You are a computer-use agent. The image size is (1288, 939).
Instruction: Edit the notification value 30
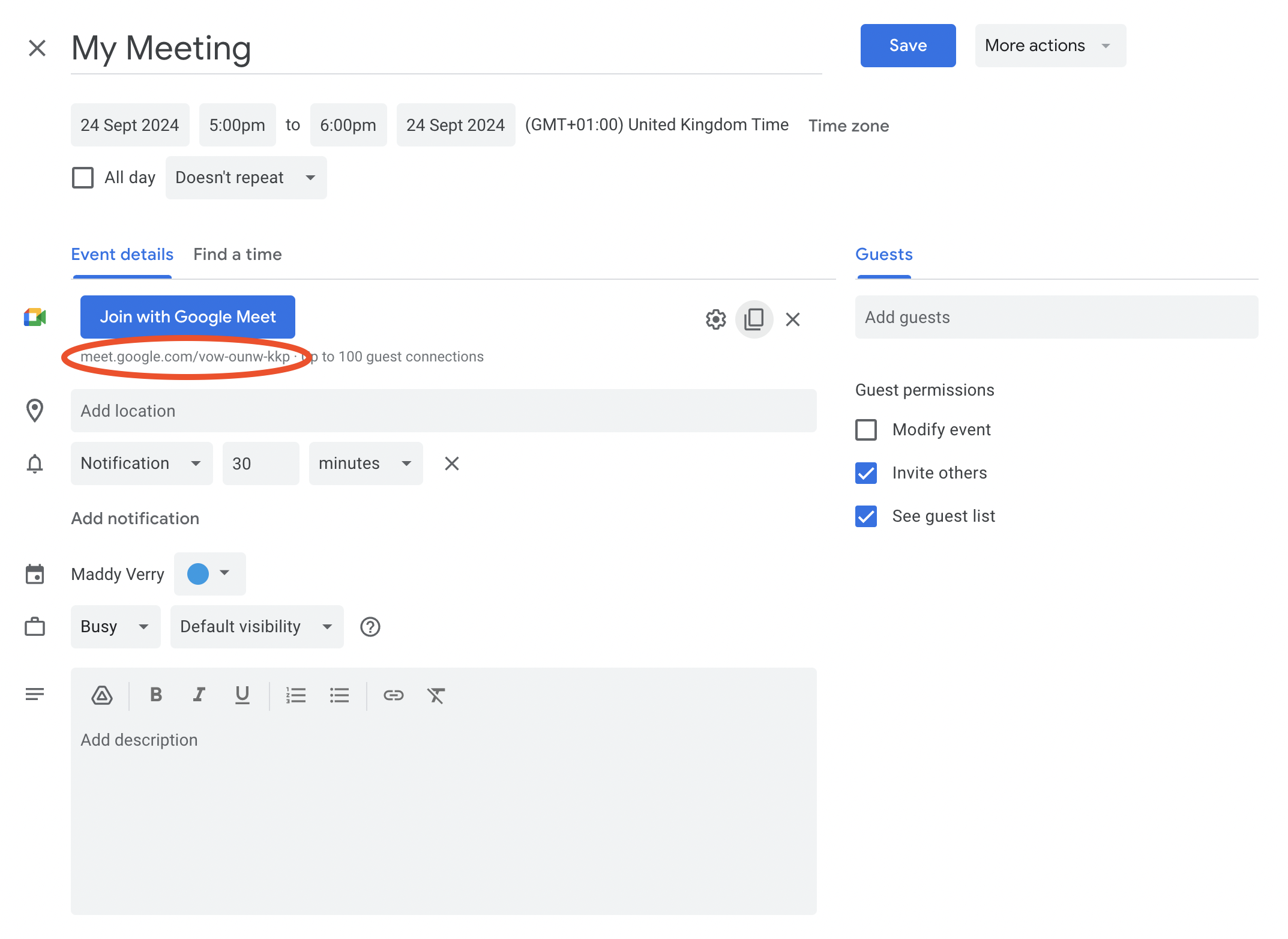point(261,463)
